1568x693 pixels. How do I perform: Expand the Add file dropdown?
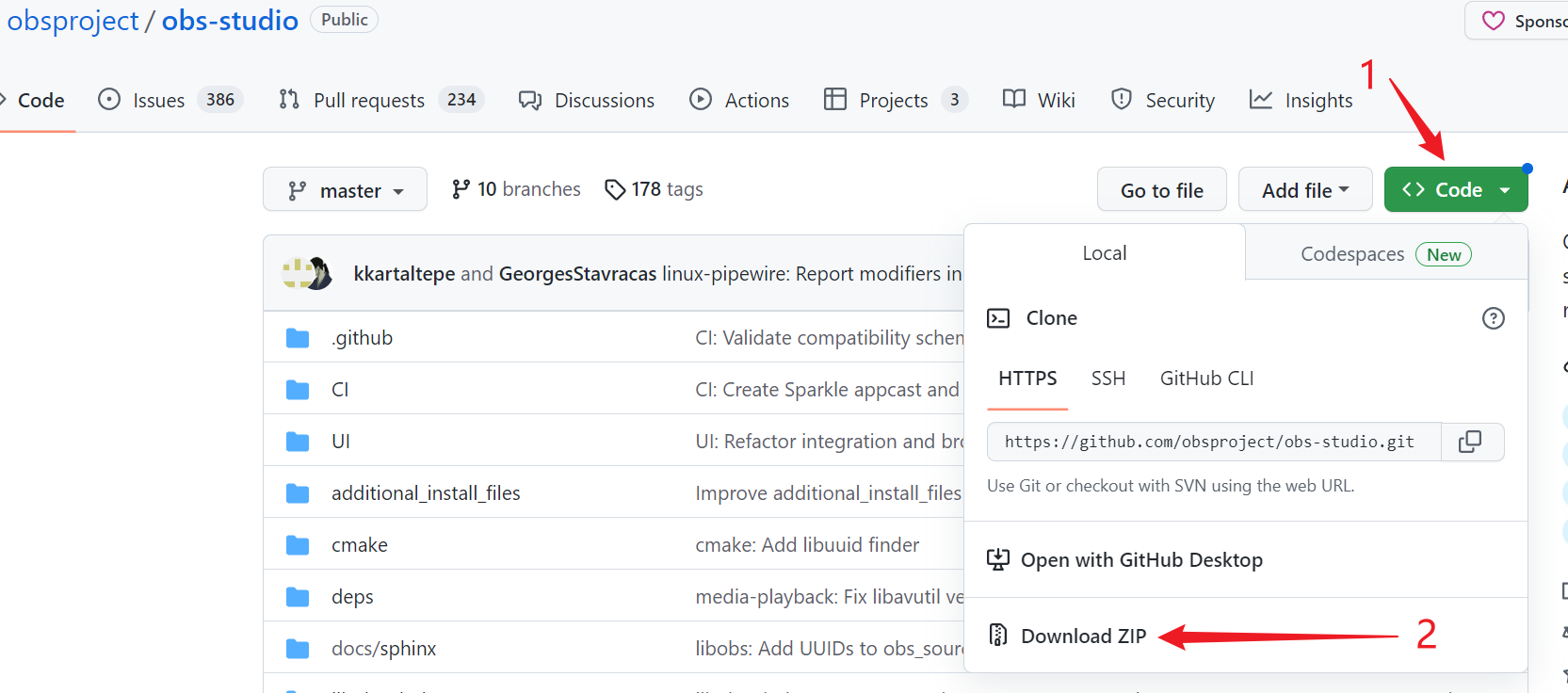(1306, 189)
